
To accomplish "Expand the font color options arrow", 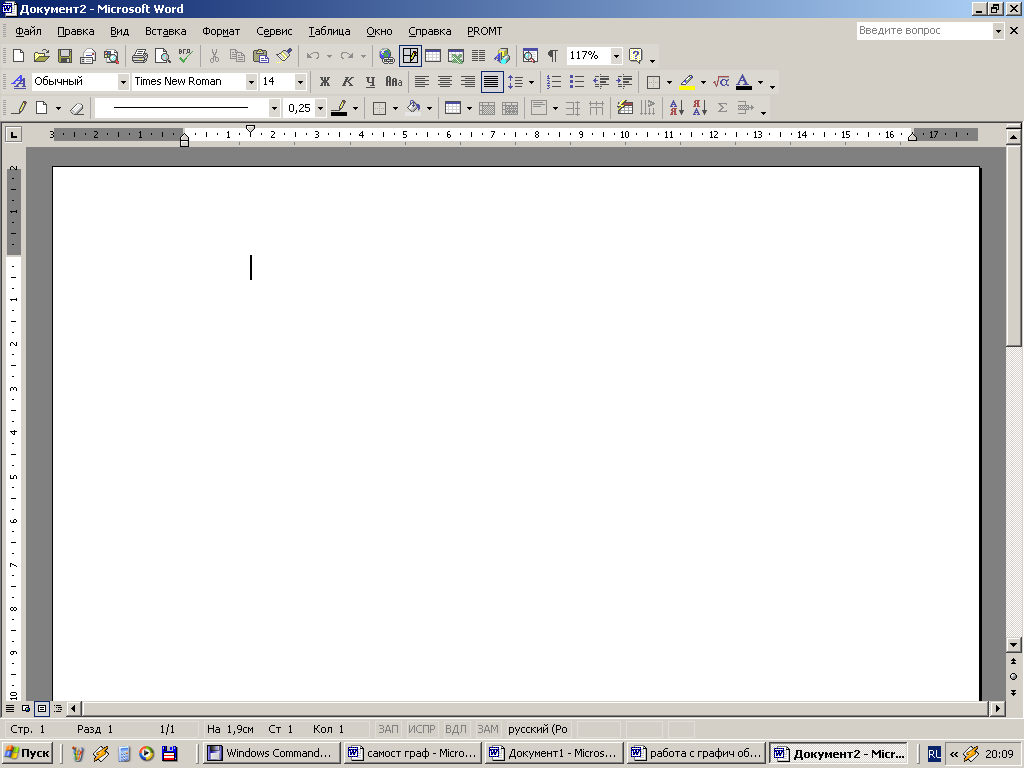I will click(x=760, y=82).
